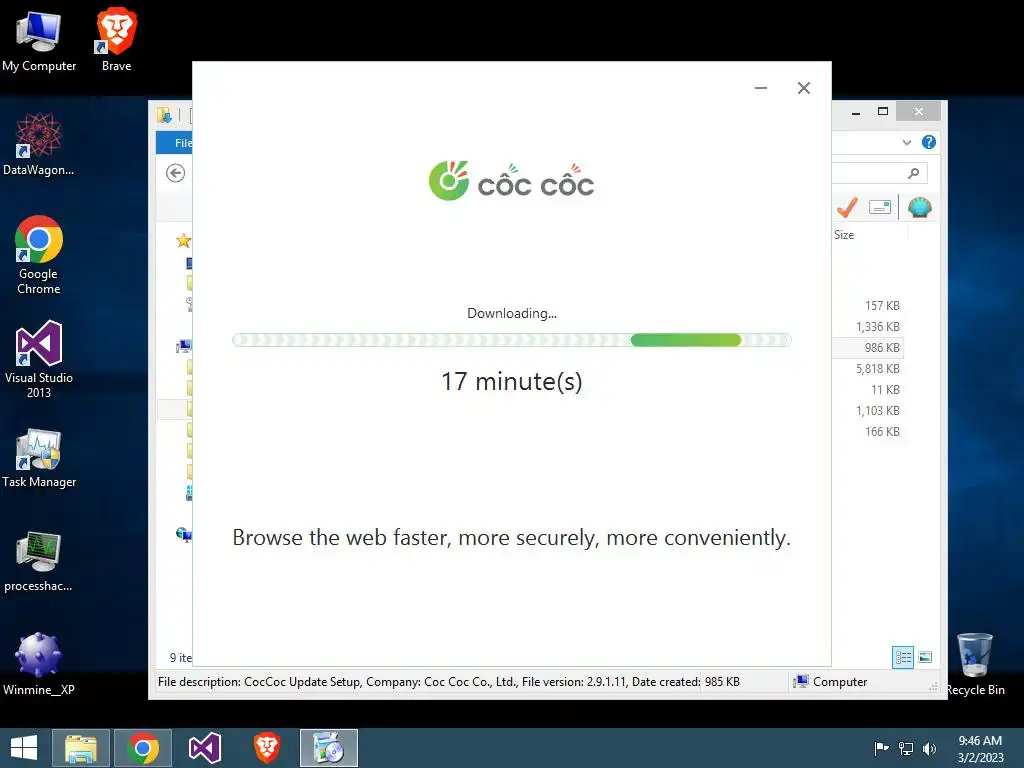This screenshot has height=768, width=1024.
Task: Open the network tray icon
Action: [906, 748]
